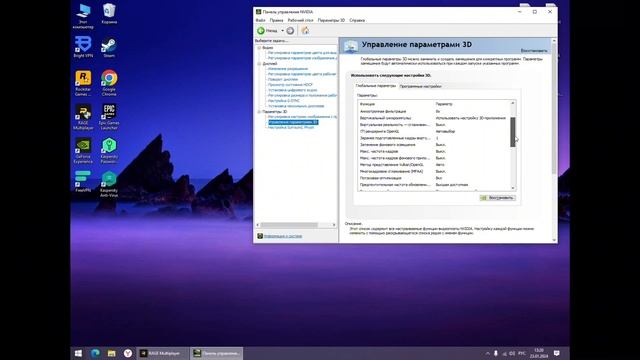
Task: Switch to Программные настройки tab
Action: pyautogui.click(x=420, y=87)
